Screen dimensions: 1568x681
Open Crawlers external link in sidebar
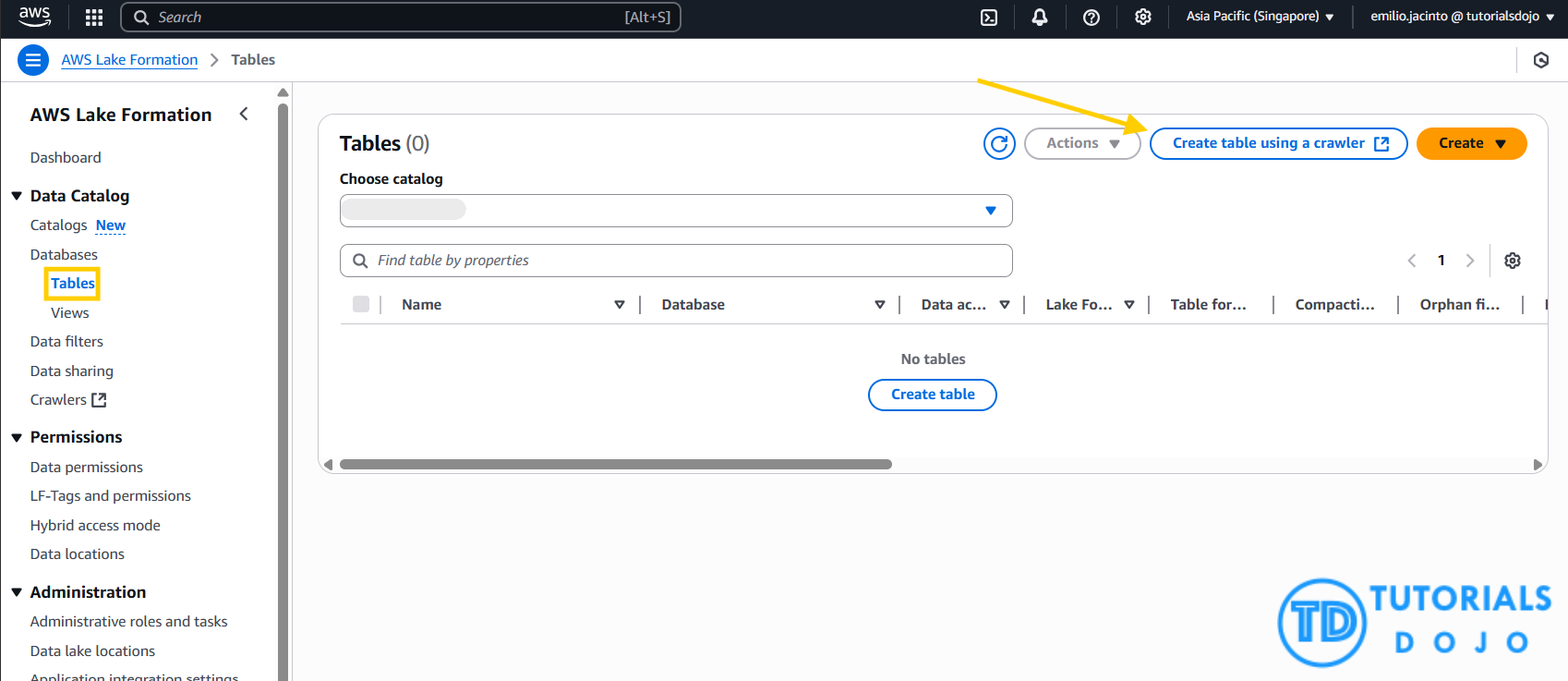point(68,400)
